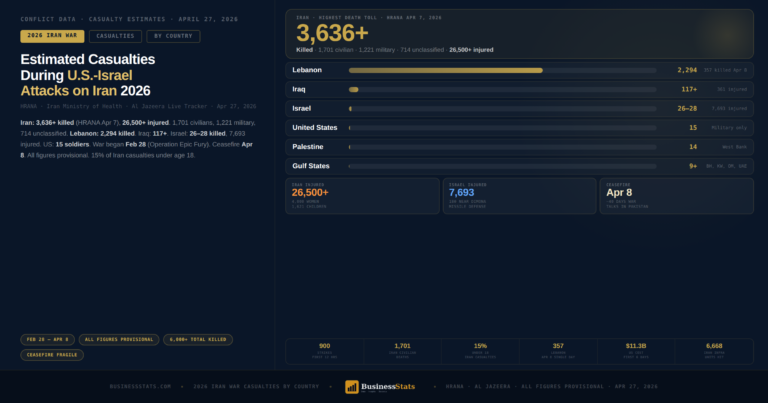Click the 3,636+ Iran death toll figure

pos(332,33)
